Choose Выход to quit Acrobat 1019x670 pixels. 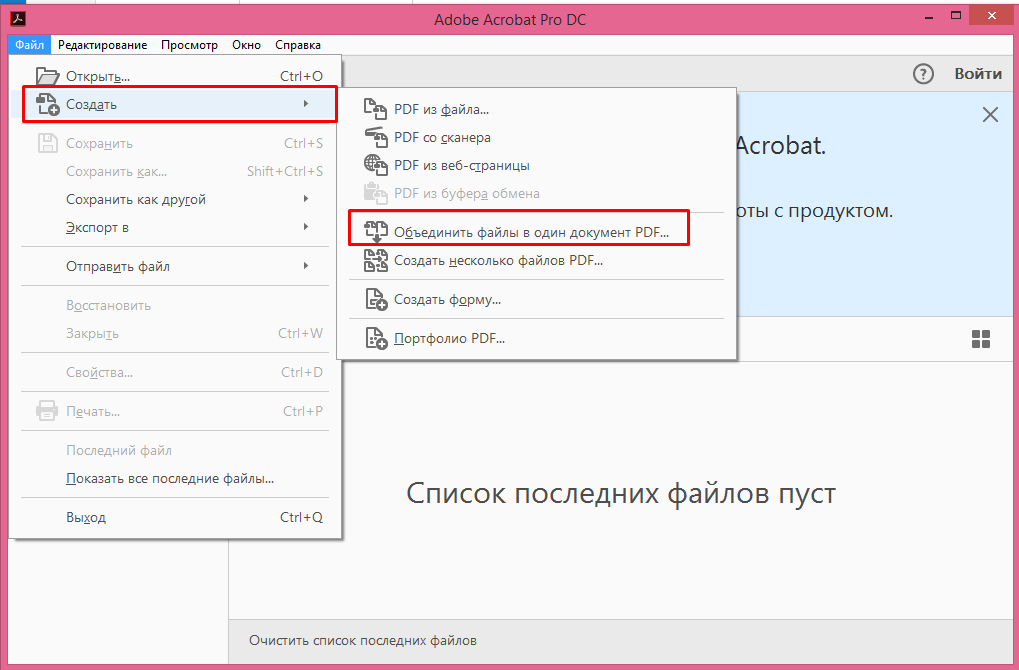coord(175,517)
